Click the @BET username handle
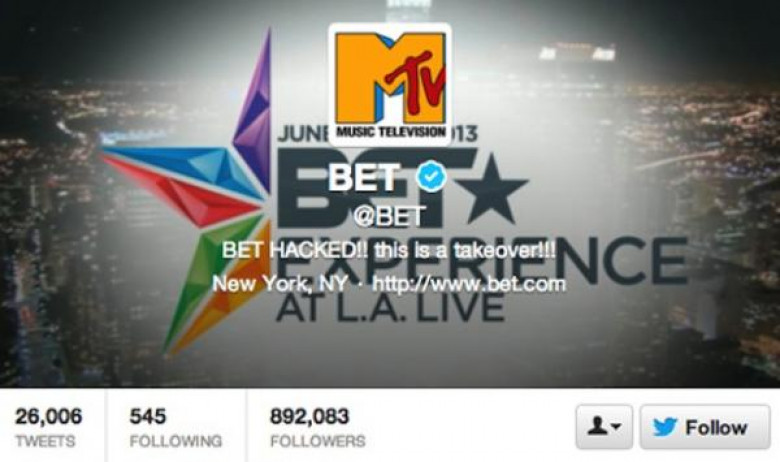The image size is (780, 462). tap(389, 216)
